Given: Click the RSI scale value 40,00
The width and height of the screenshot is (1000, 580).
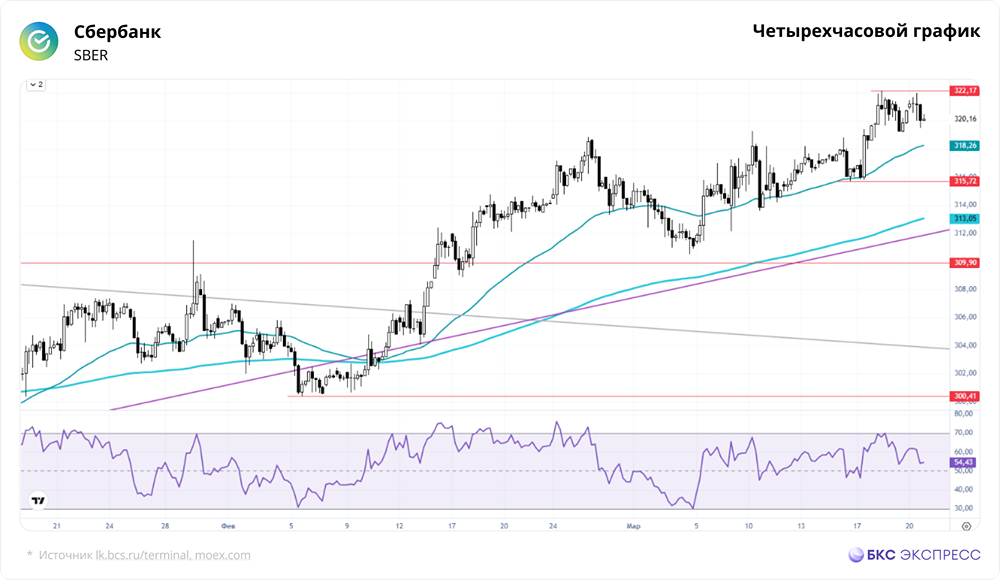Looking at the screenshot, I should (963, 489).
